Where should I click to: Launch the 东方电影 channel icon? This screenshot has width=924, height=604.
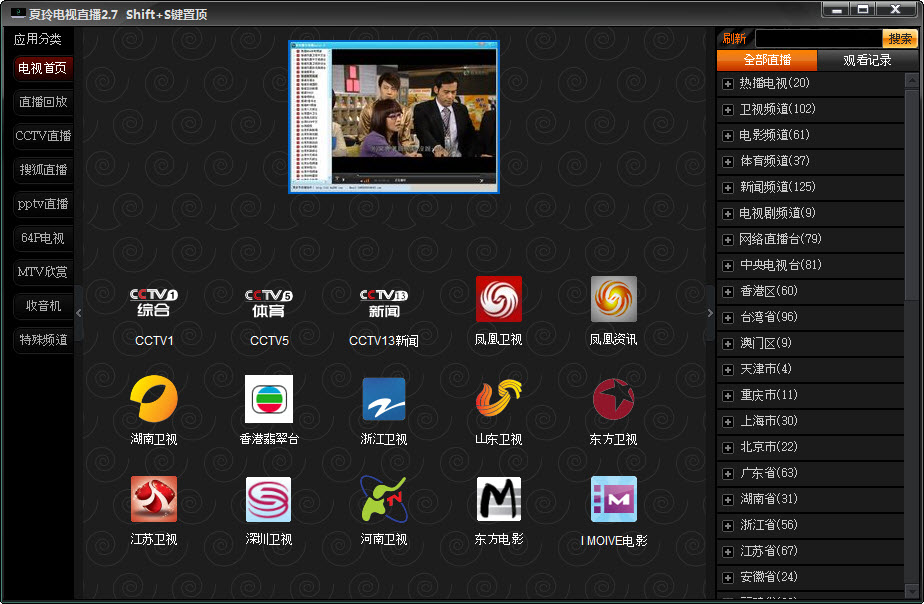pos(499,499)
